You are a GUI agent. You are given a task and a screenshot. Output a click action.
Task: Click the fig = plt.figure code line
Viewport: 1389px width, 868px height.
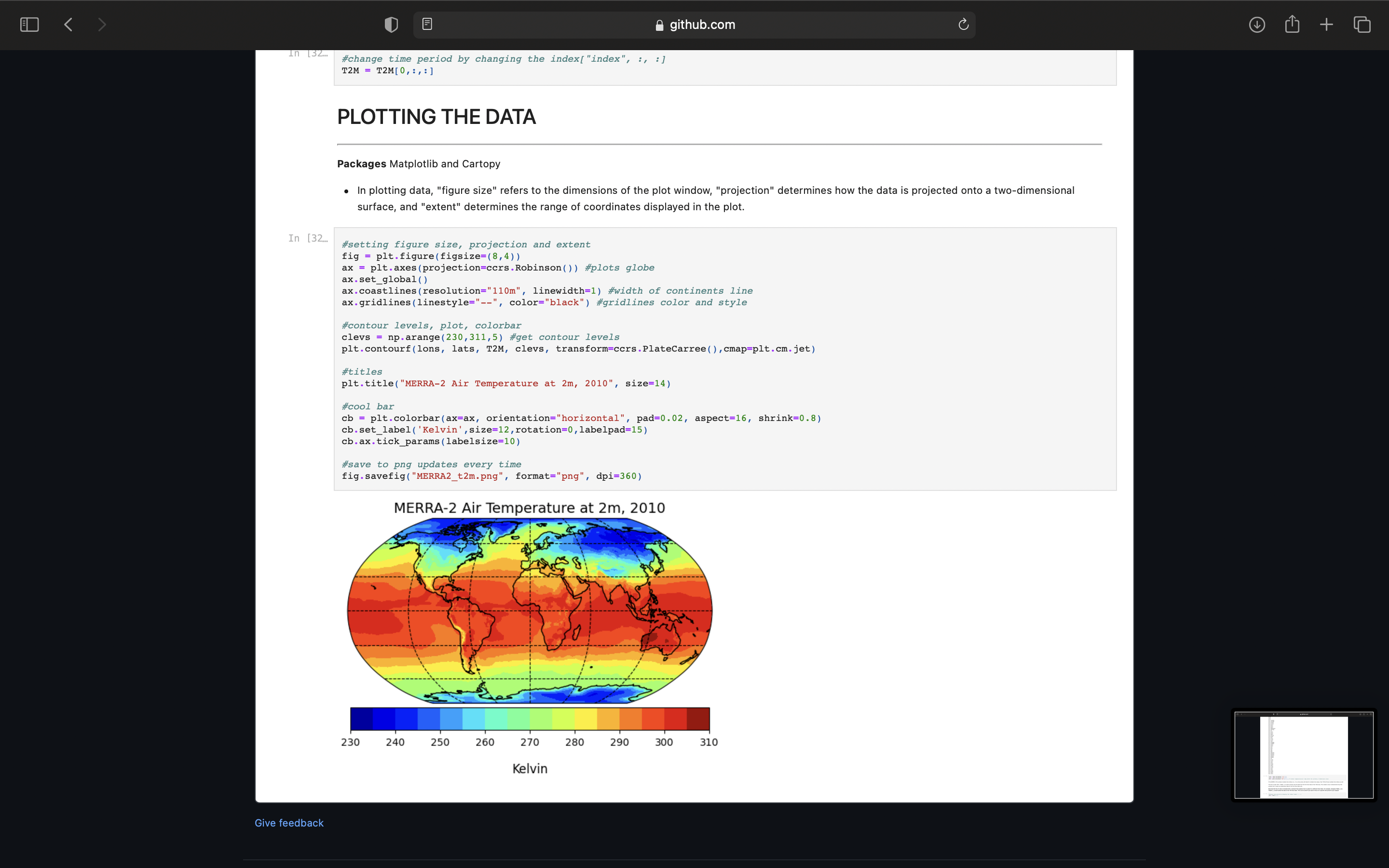431,256
